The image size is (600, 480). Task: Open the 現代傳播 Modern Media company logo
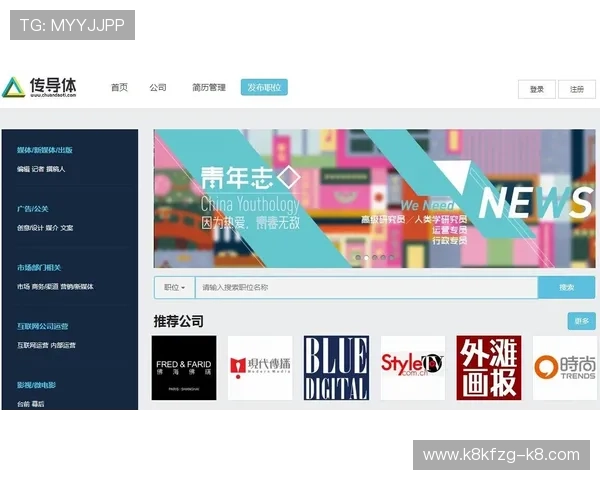coord(260,368)
